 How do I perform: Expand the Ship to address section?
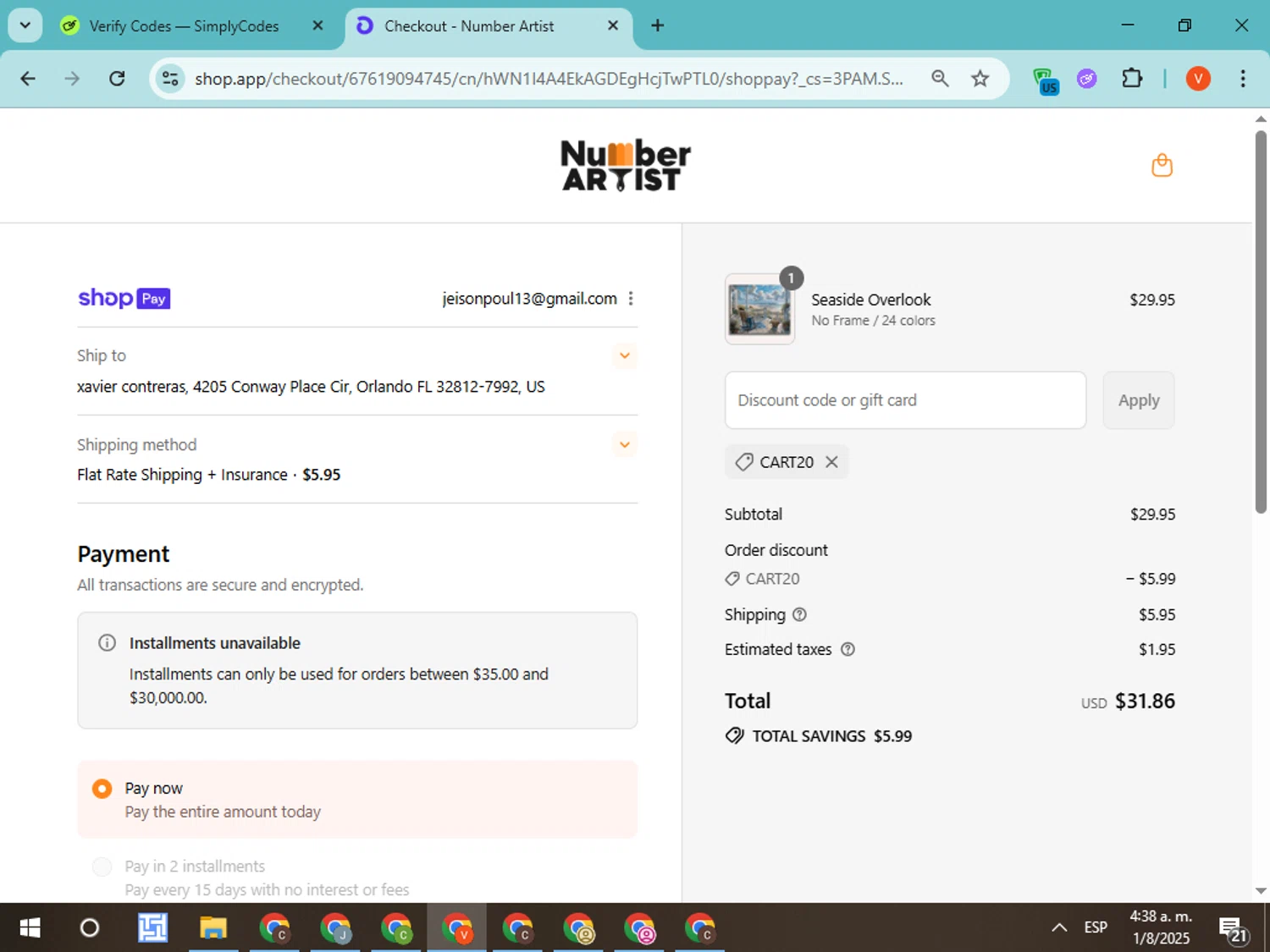pos(625,355)
